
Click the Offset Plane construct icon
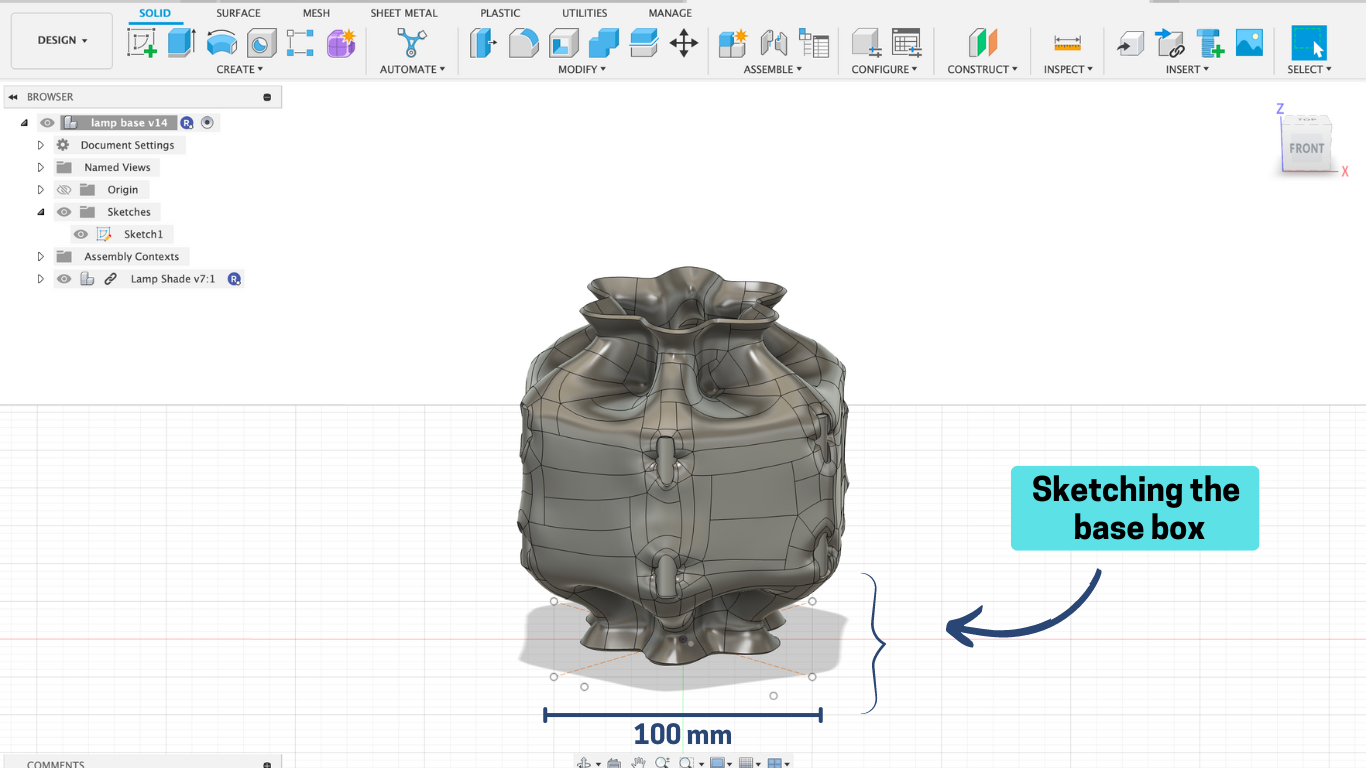coord(983,43)
